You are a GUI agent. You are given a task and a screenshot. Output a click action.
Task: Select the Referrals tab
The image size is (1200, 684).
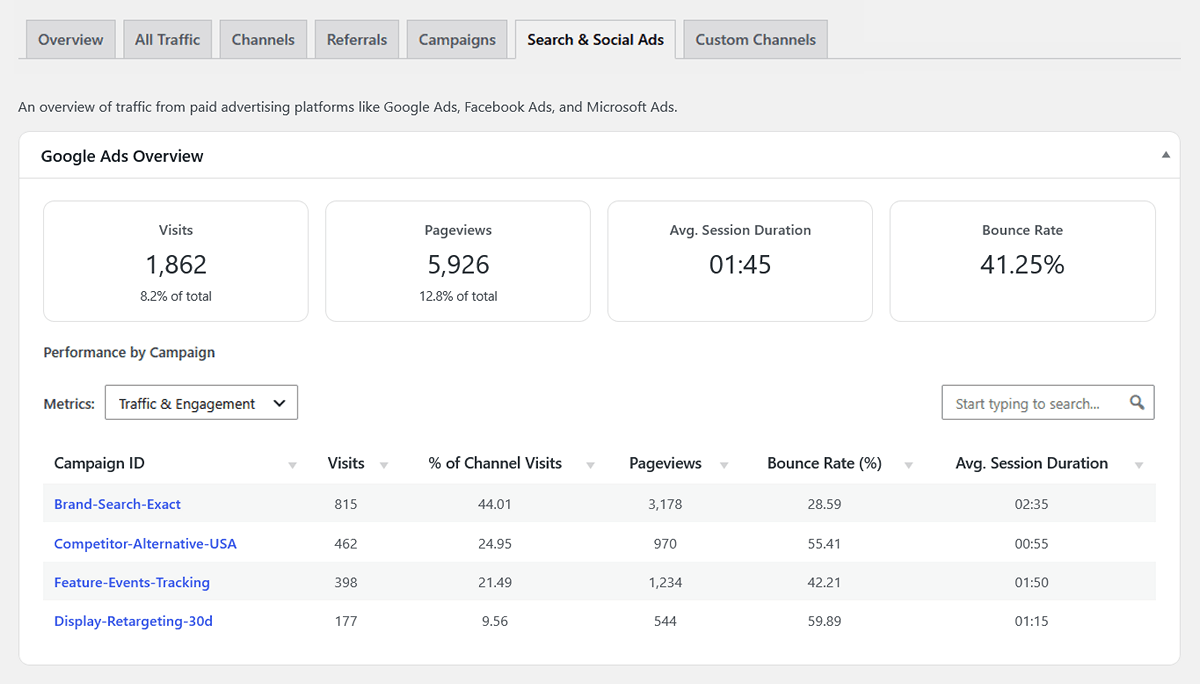click(357, 40)
